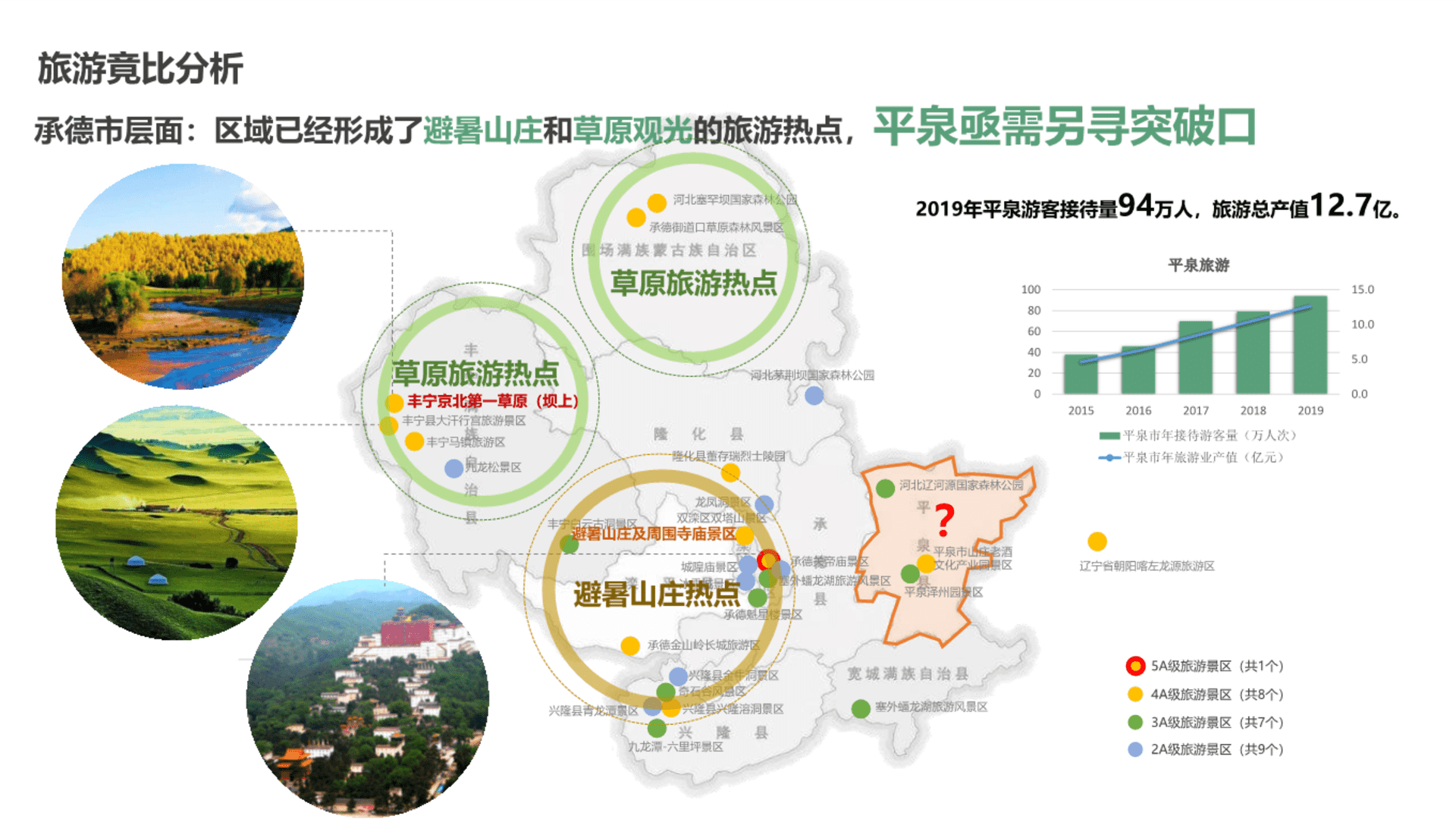Click the blue dot beside 龙凤洞景区
The image size is (1456, 819).
[764, 504]
